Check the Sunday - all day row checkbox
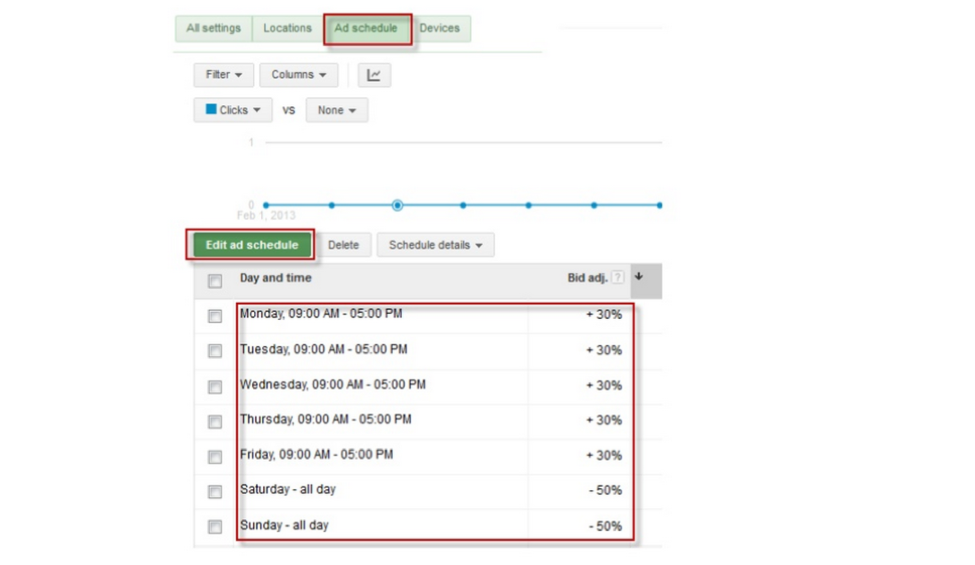This screenshot has width=975, height=565. pos(215,527)
